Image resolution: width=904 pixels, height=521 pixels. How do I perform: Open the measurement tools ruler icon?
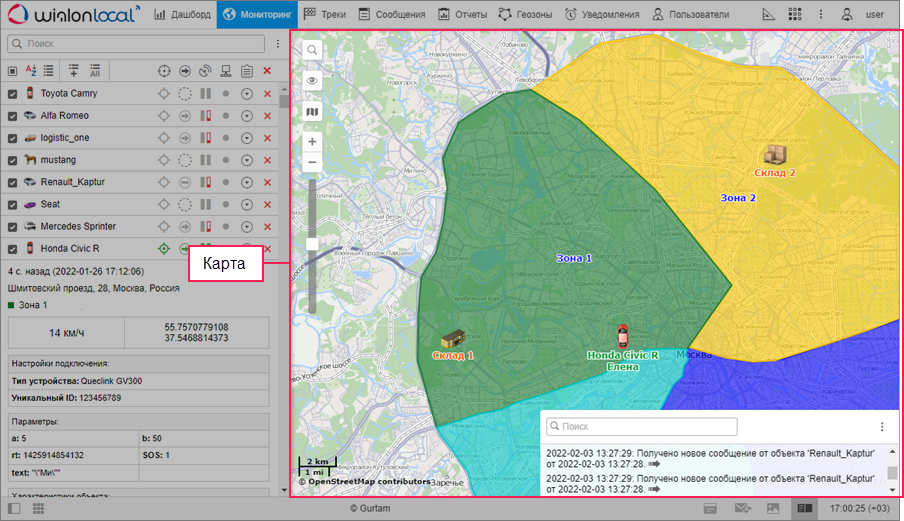(x=769, y=14)
